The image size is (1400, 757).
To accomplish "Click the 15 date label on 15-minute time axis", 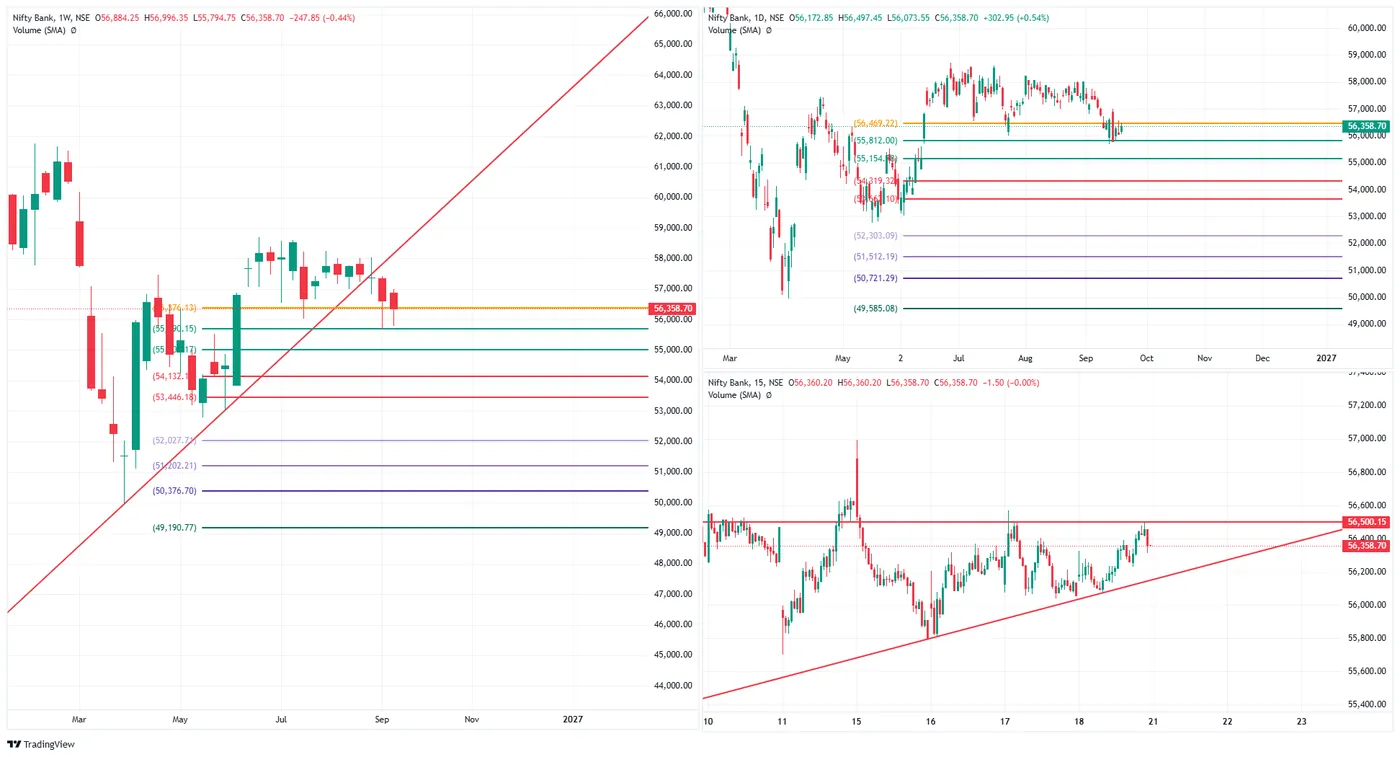I will (x=856, y=721).
